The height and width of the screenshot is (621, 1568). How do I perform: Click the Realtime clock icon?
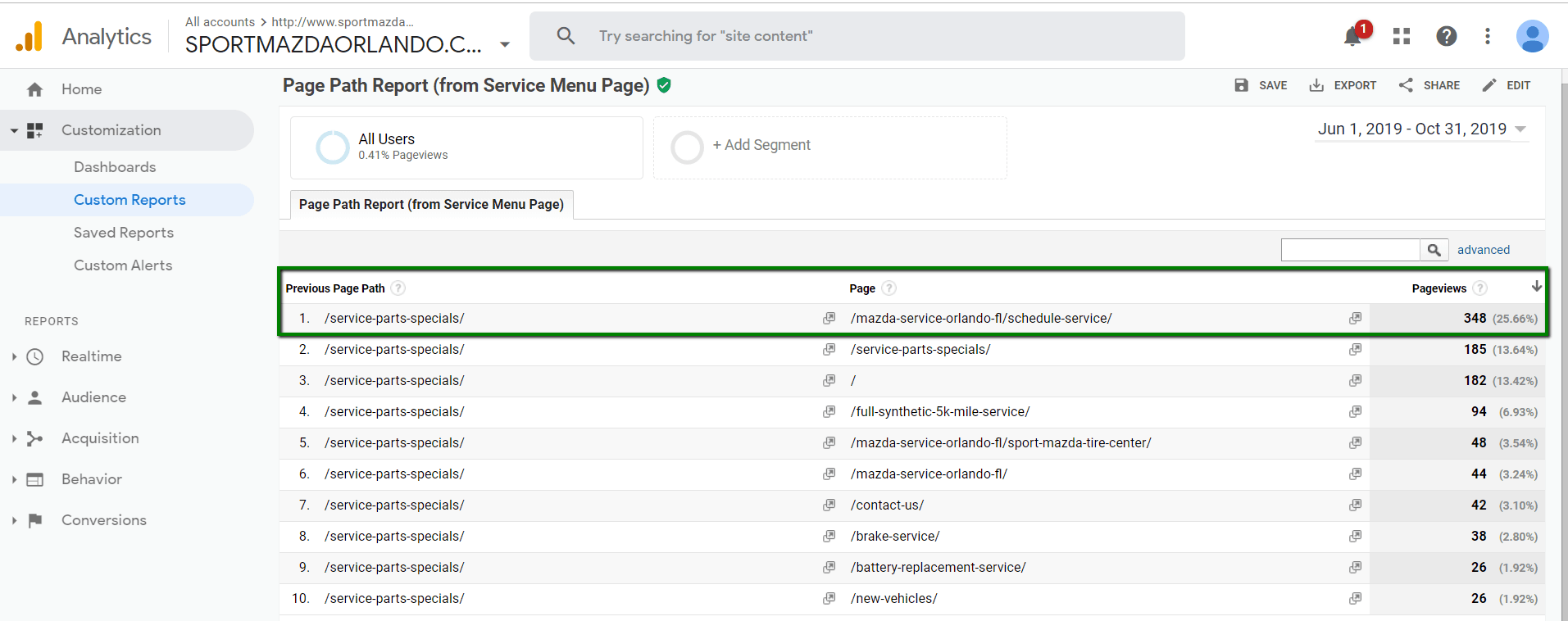34,356
